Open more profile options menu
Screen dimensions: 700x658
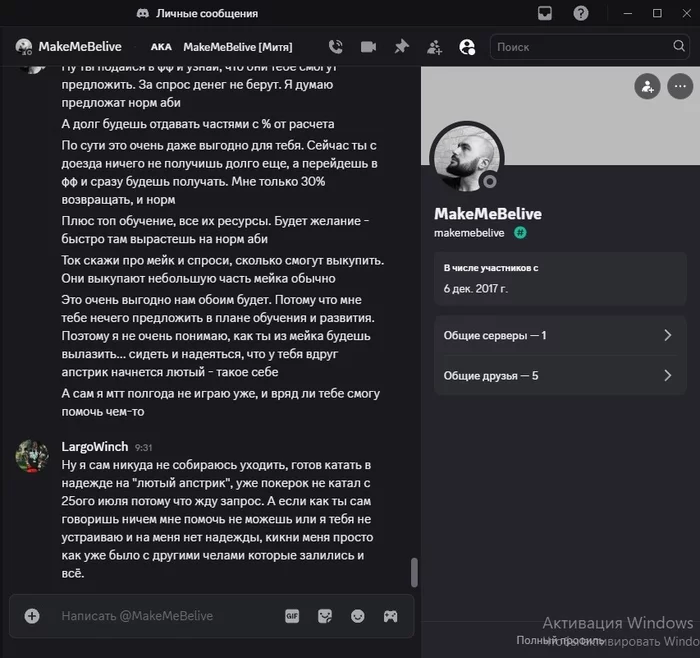(680, 86)
